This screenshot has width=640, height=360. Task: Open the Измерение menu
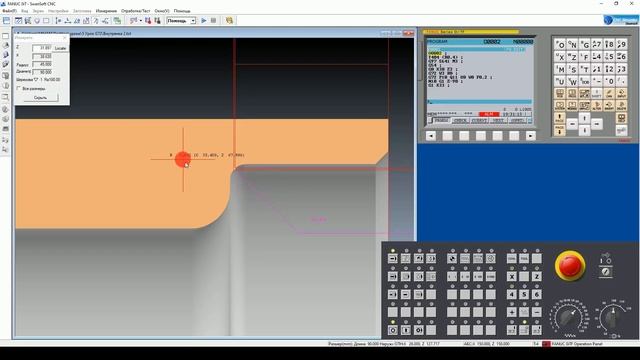[106, 11]
